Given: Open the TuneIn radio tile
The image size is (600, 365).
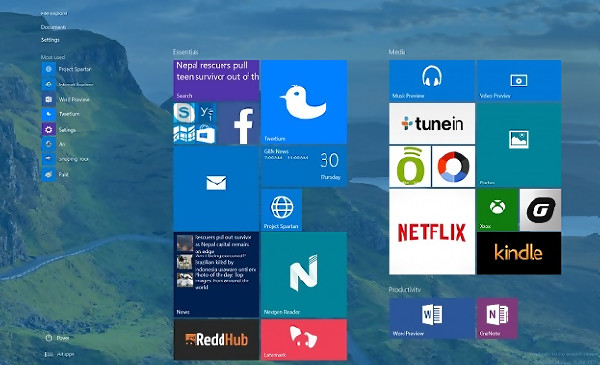Looking at the screenshot, I should click(432, 124).
